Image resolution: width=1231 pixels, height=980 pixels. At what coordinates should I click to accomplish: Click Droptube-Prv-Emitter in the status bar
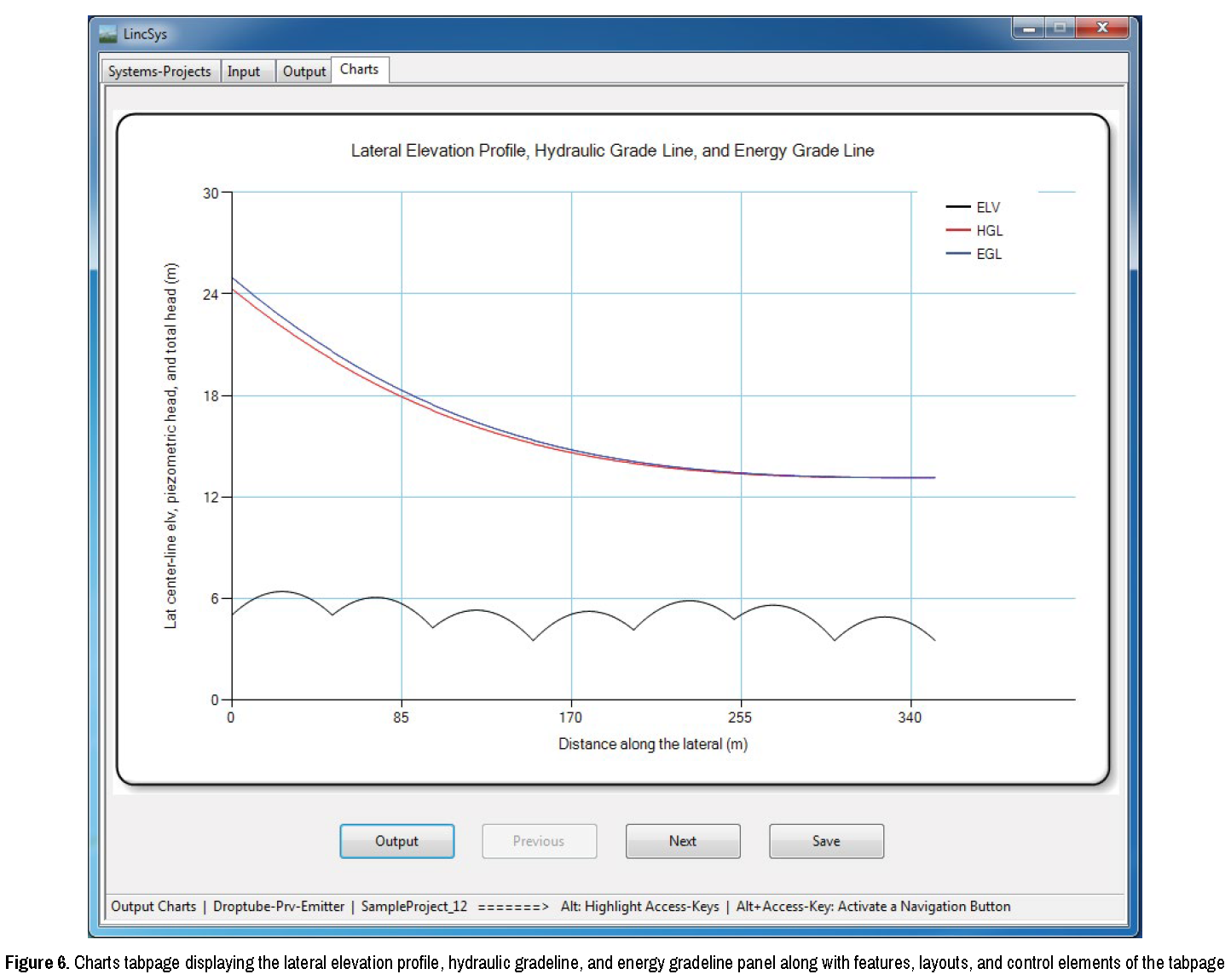(279, 907)
